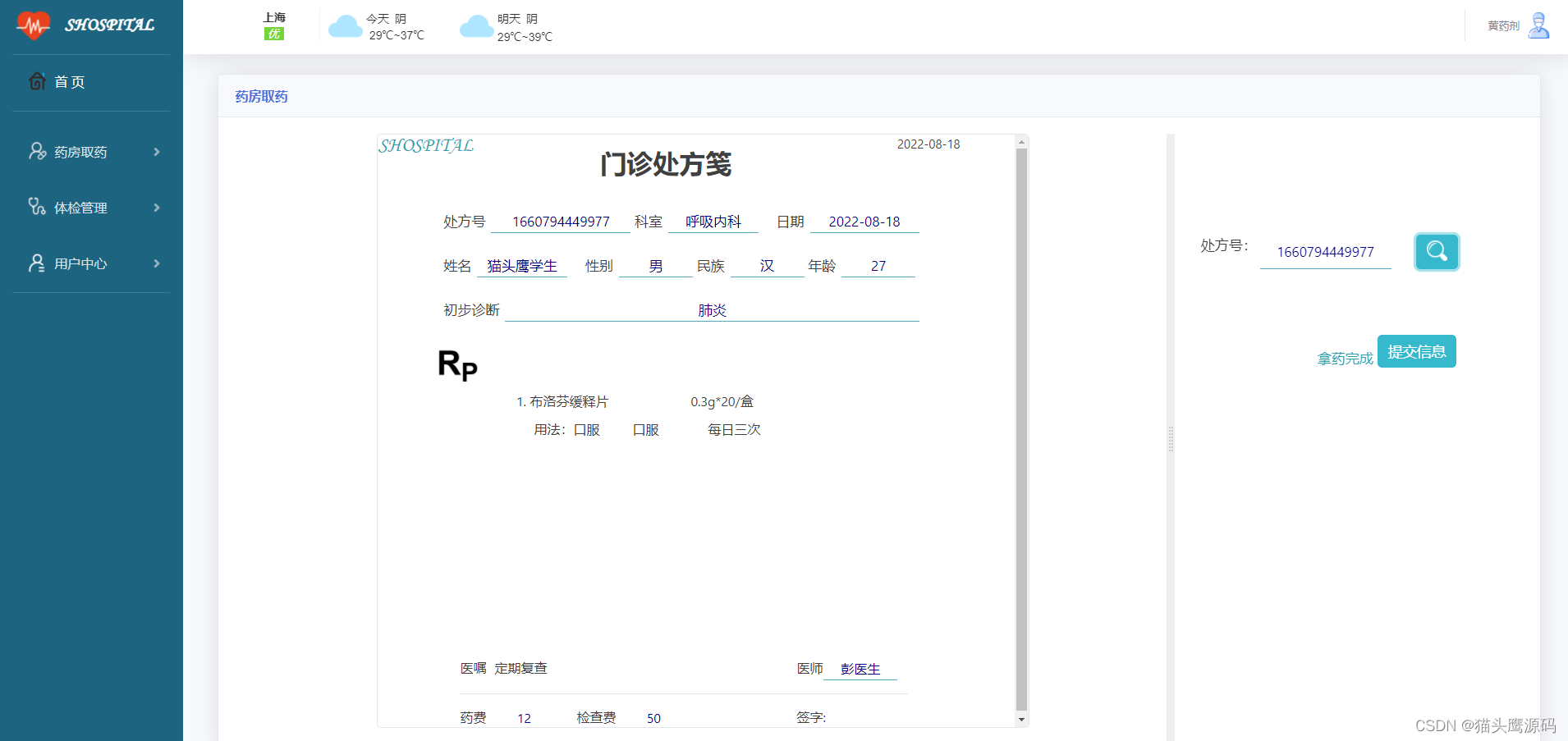1568x741 pixels.
Task: Click the prescription number 1660794449977 on form
Action: coord(561,222)
